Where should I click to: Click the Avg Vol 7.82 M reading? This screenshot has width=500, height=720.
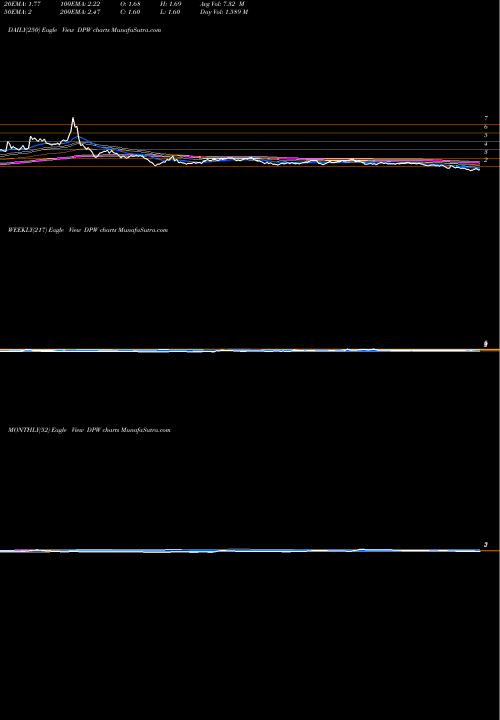(222, 4)
